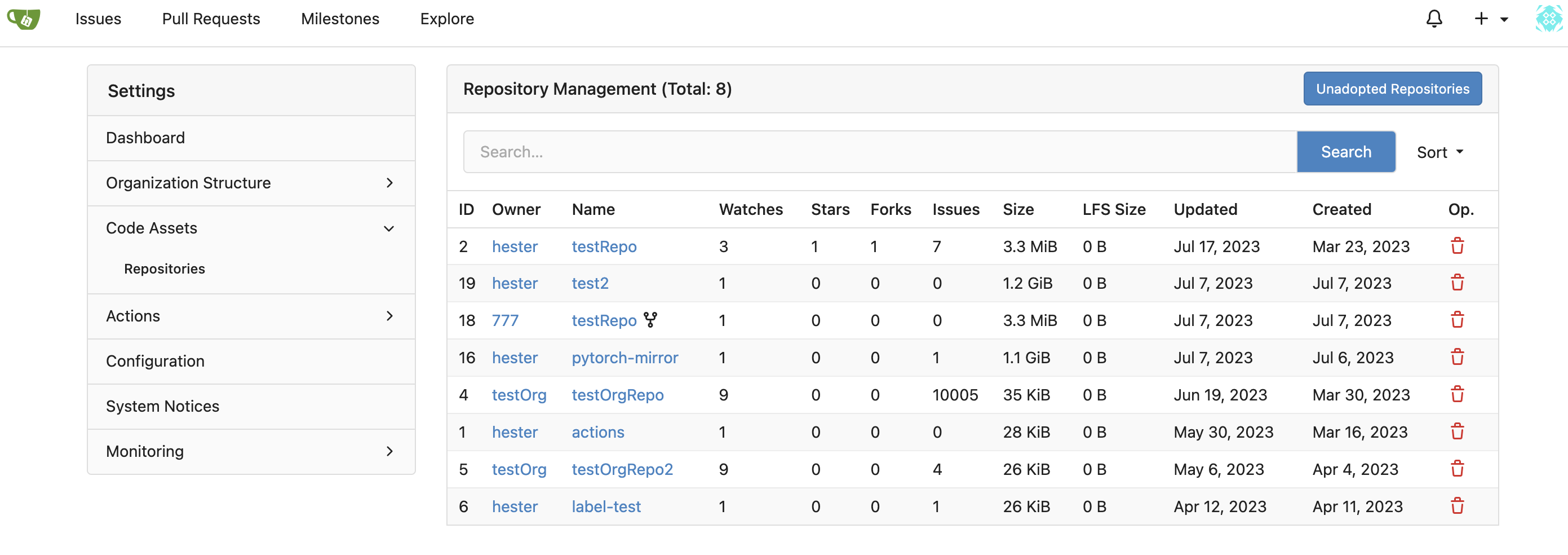Viewport: 1568px width, 555px height.
Task: Click the Unadopted Repositories button
Action: tap(1392, 89)
